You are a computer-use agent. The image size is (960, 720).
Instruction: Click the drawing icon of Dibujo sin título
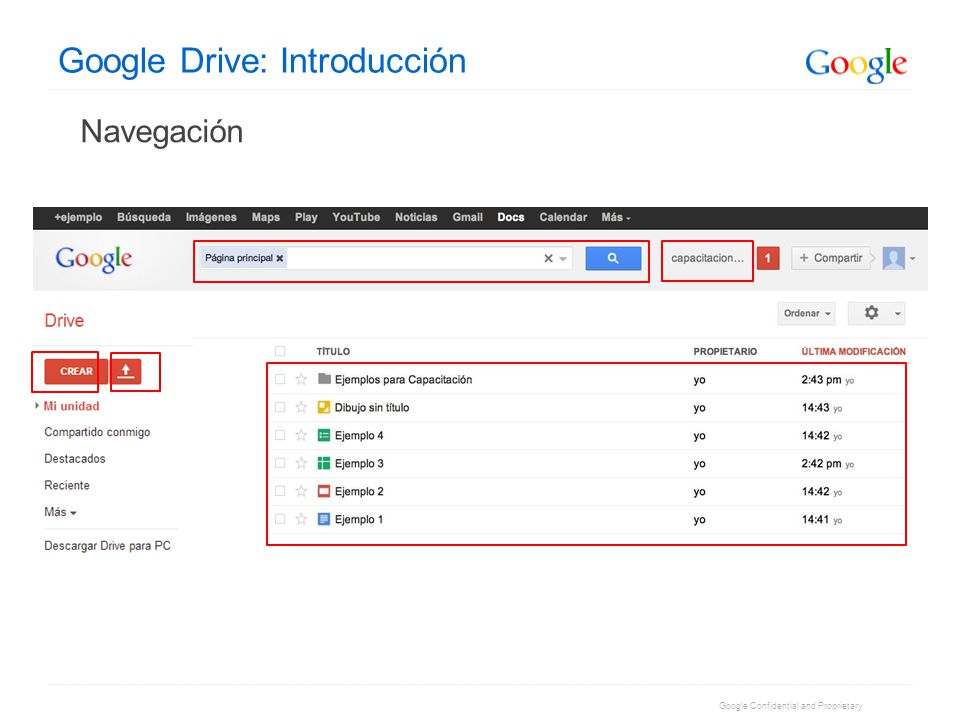[x=324, y=407]
